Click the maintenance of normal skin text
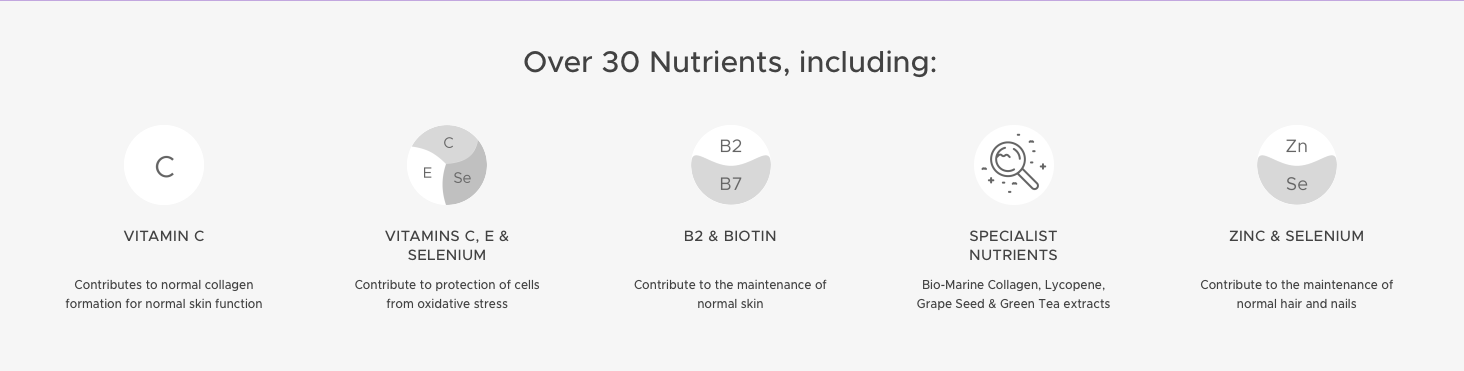The height and width of the screenshot is (371, 1464). [730, 294]
